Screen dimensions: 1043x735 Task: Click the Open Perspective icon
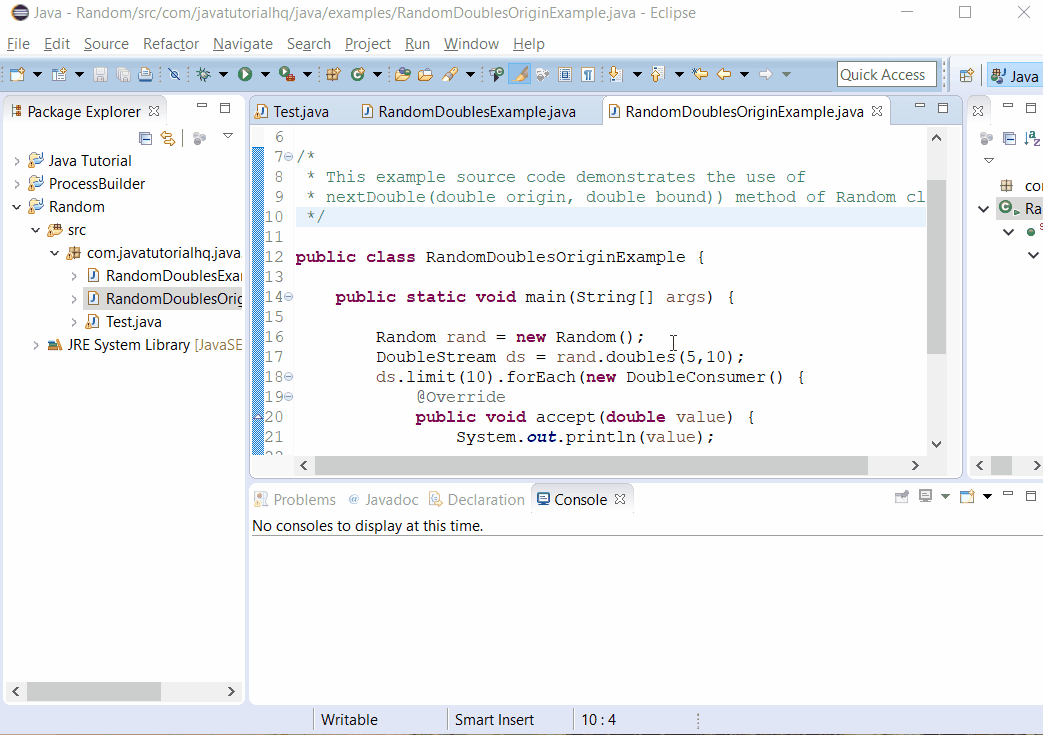(967, 75)
